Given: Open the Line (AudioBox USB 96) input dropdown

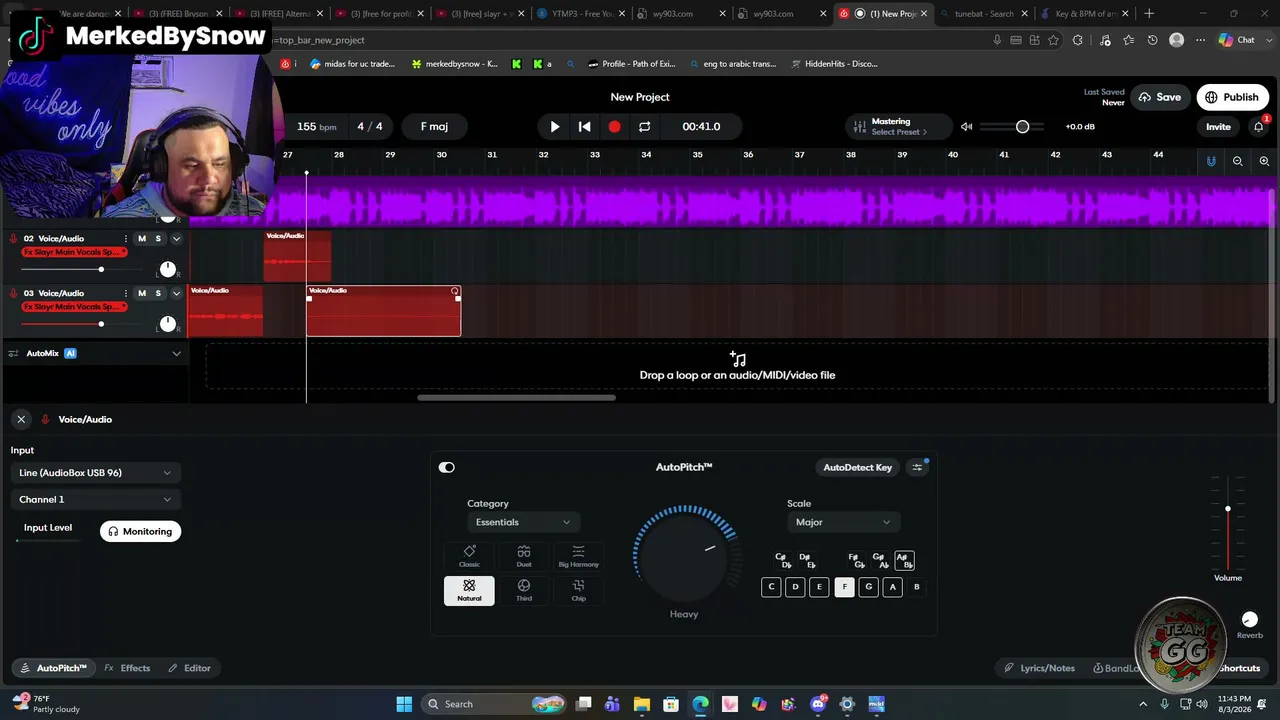Looking at the screenshot, I should coord(95,473).
